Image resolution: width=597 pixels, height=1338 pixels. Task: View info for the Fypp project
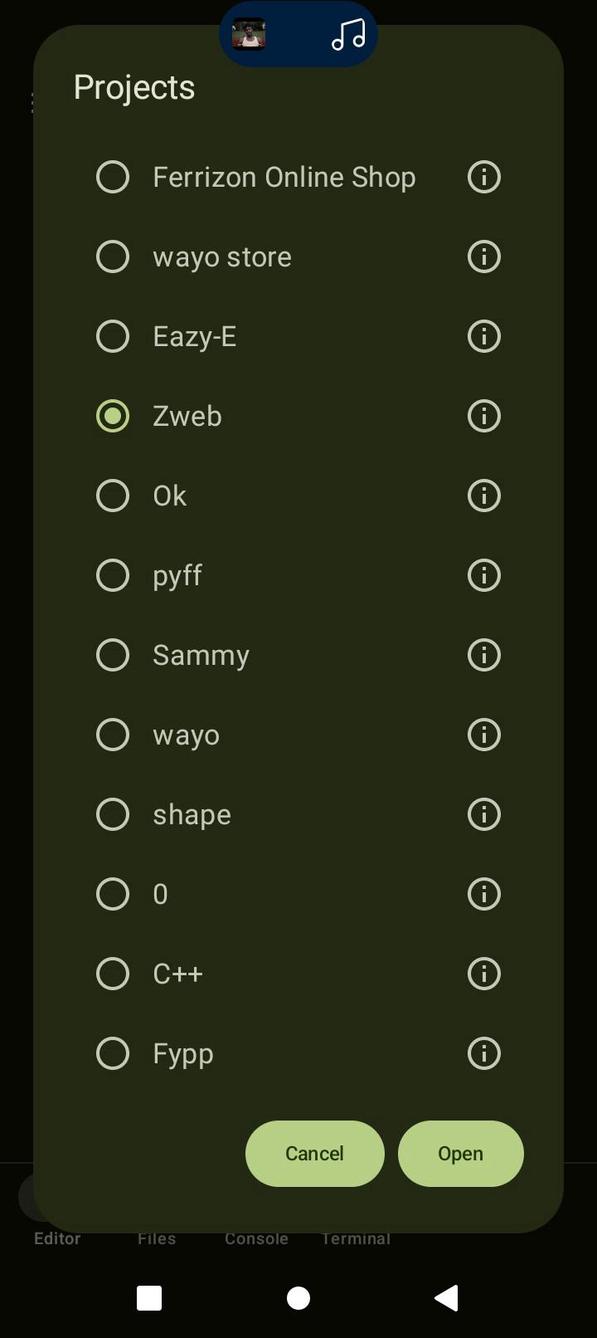pyautogui.click(x=483, y=1053)
